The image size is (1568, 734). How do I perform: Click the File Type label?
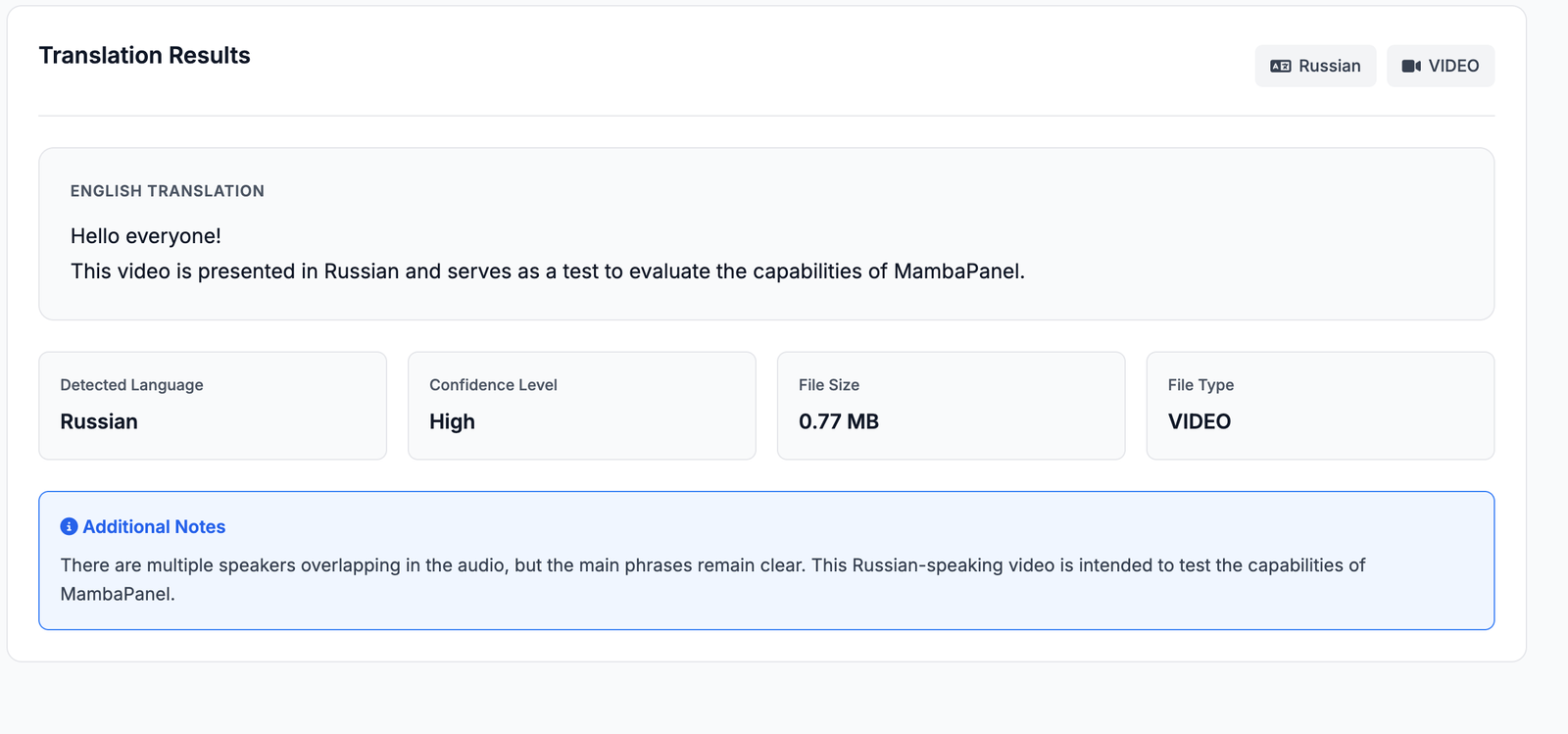click(1200, 385)
